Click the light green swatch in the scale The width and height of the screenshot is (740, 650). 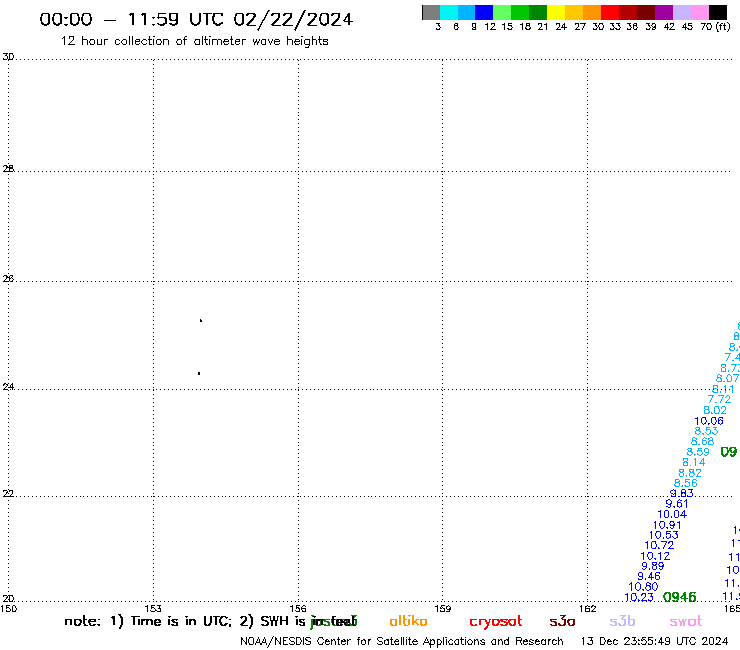502,12
